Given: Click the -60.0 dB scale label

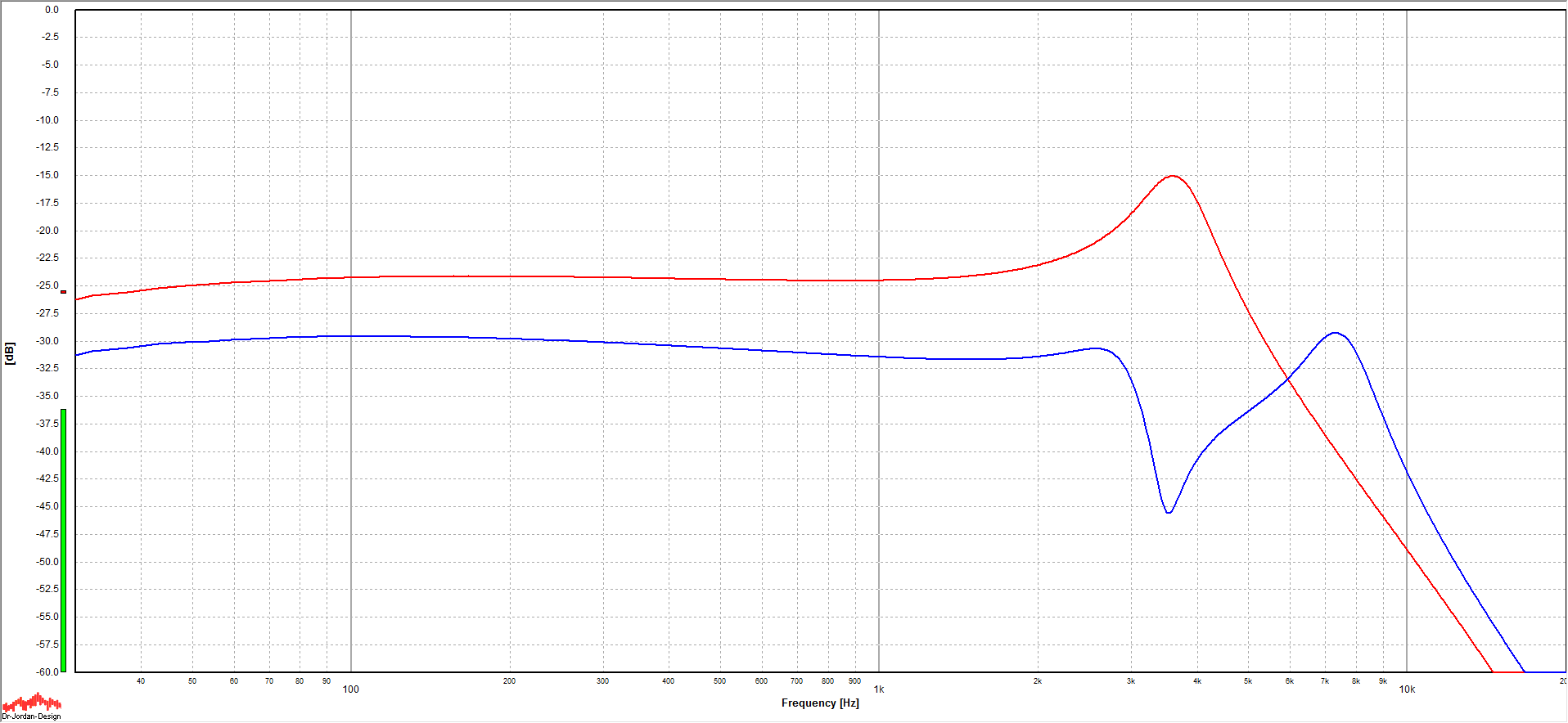Looking at the screenshot, I should (48, 671).
